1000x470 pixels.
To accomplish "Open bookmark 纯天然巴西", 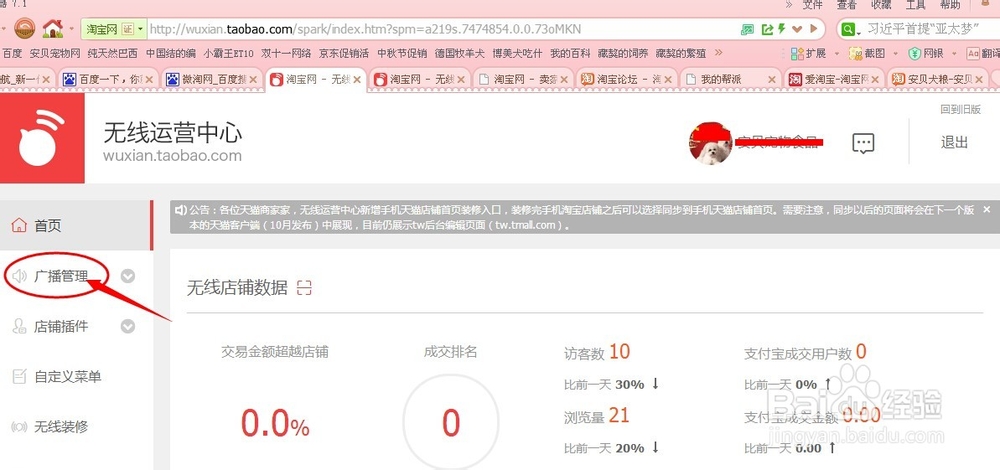I will [x=113, y=54].
